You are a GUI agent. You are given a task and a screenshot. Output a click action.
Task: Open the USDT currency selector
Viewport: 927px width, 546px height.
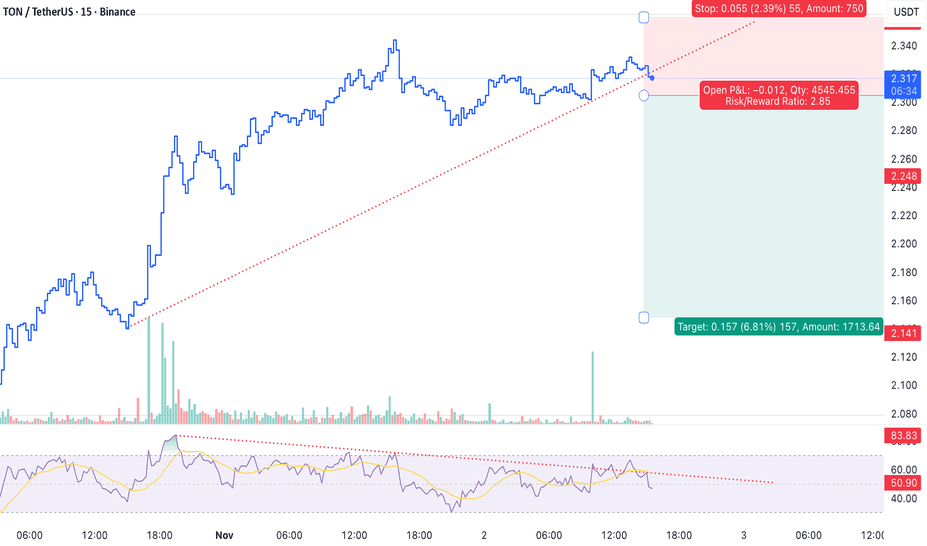tap(905, 12)
